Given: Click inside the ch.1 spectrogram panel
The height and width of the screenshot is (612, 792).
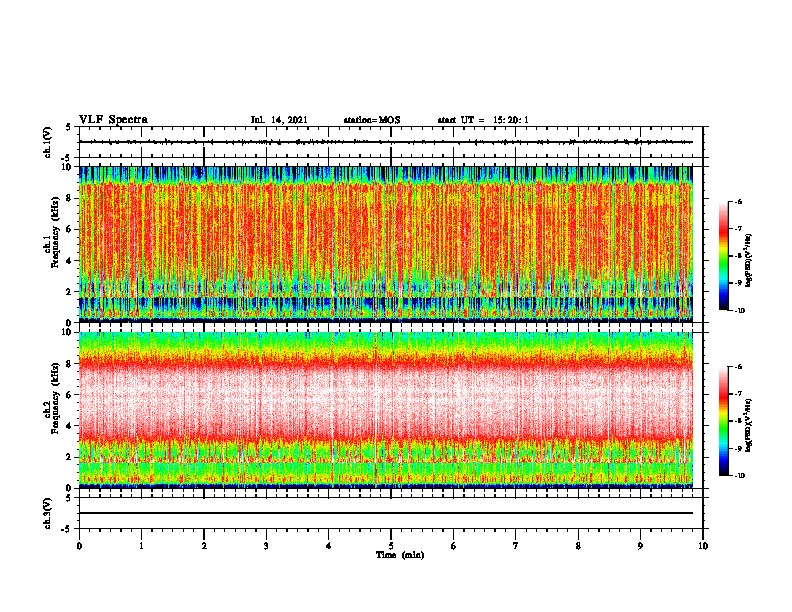Looking at the screenshot, I should [386, 244].
